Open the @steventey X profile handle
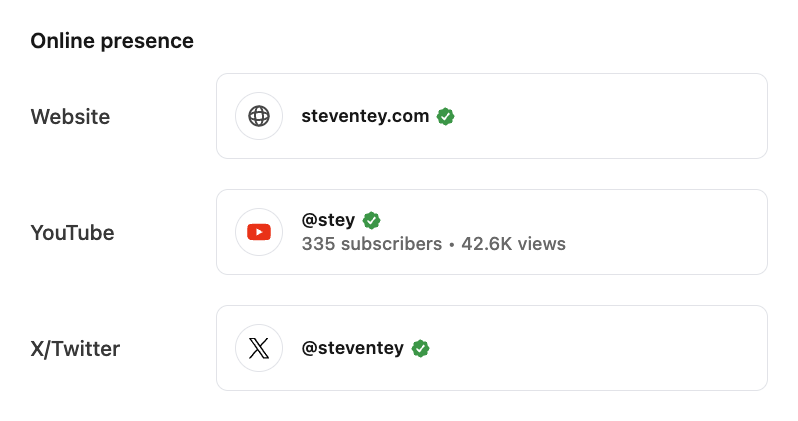This screenshot has height=421, width=798. click(x=353, y=348)
